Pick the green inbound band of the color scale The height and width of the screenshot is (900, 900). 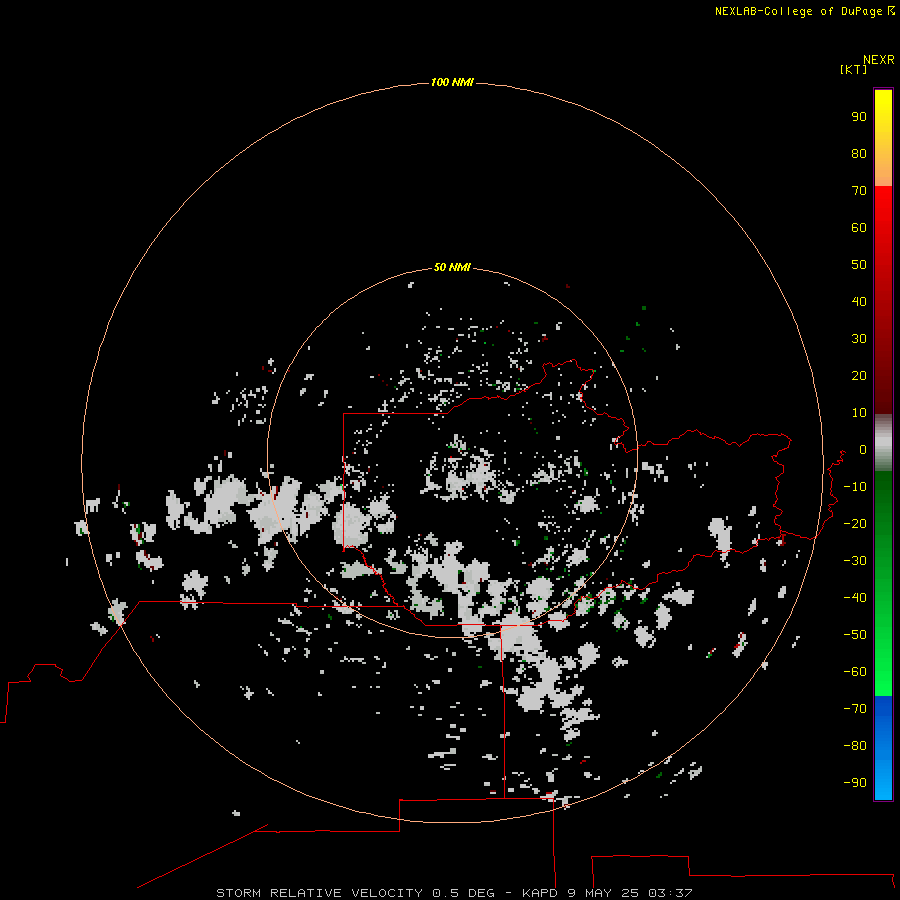click(x=883, y=584)
